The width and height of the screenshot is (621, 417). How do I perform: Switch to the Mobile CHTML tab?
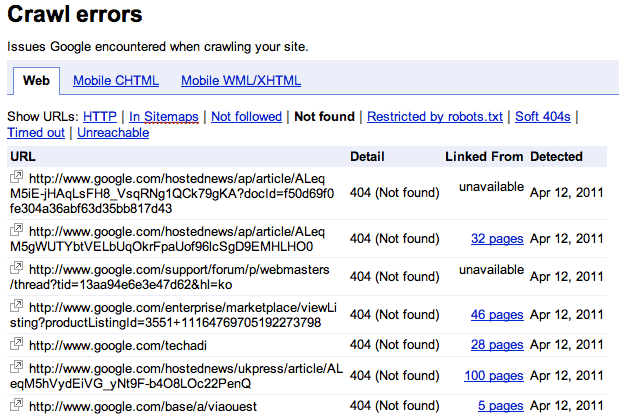point(116,81)
